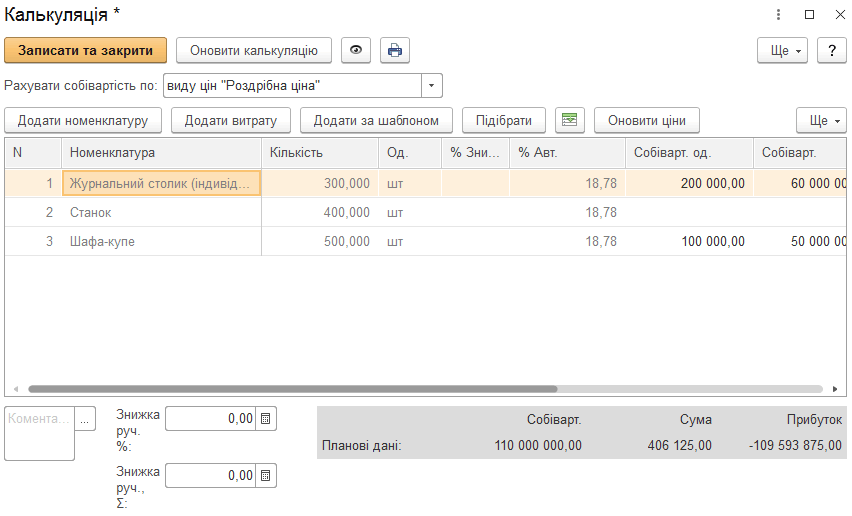The height and width of the screenshot is (516, 852).
Task: Click empty % Зни cell in first row
Action: click(x=475, y=184)
